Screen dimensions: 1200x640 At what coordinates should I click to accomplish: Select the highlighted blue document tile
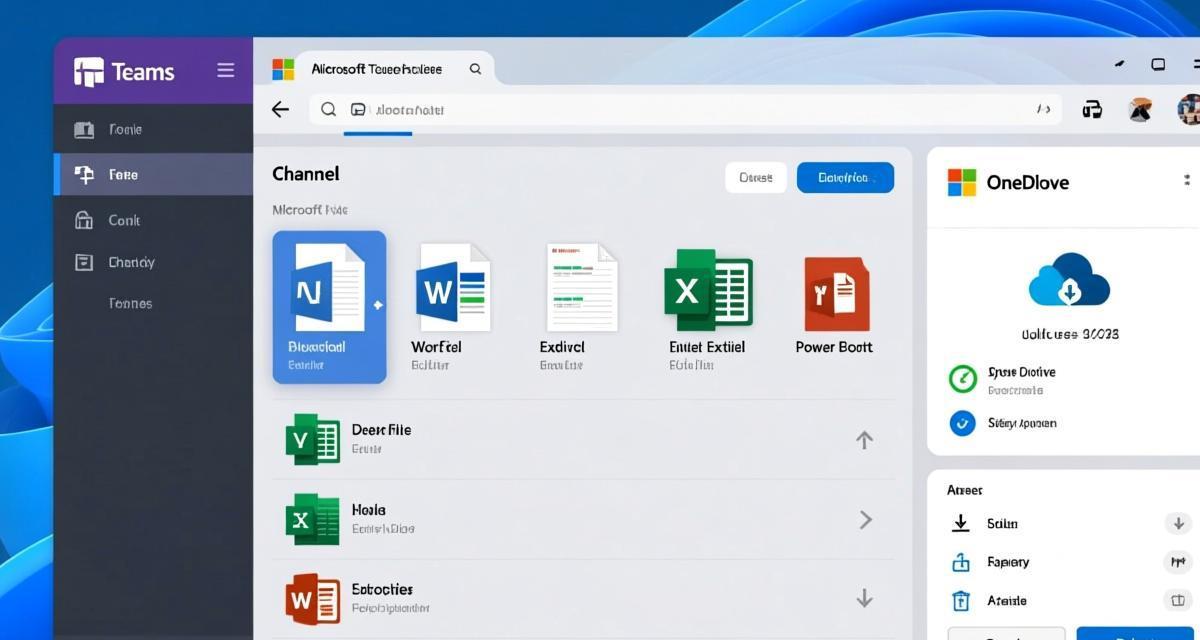(329, 307)
